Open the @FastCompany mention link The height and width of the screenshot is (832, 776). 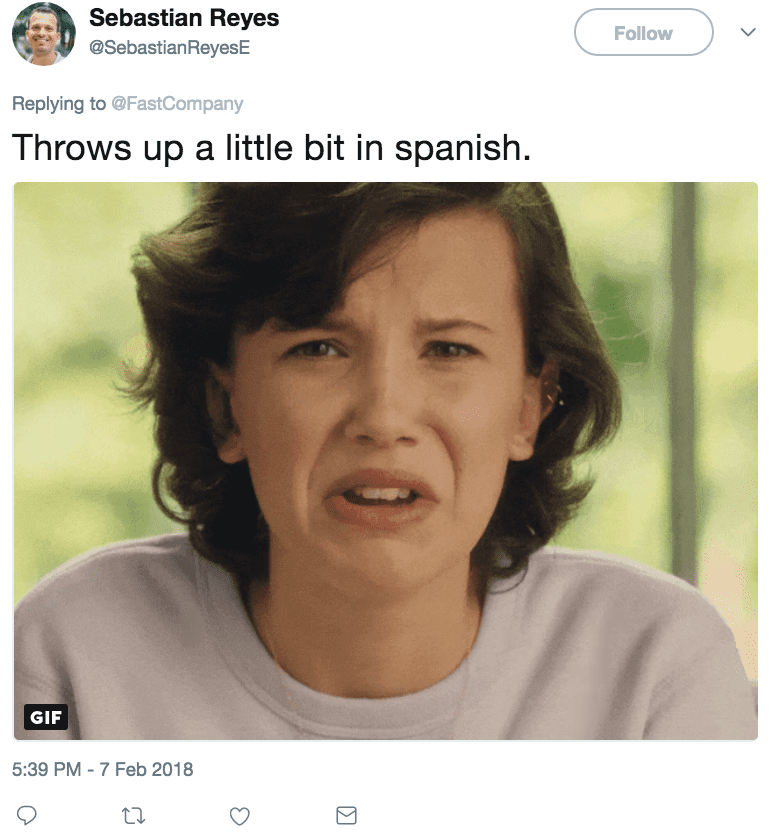coord(177,103)
